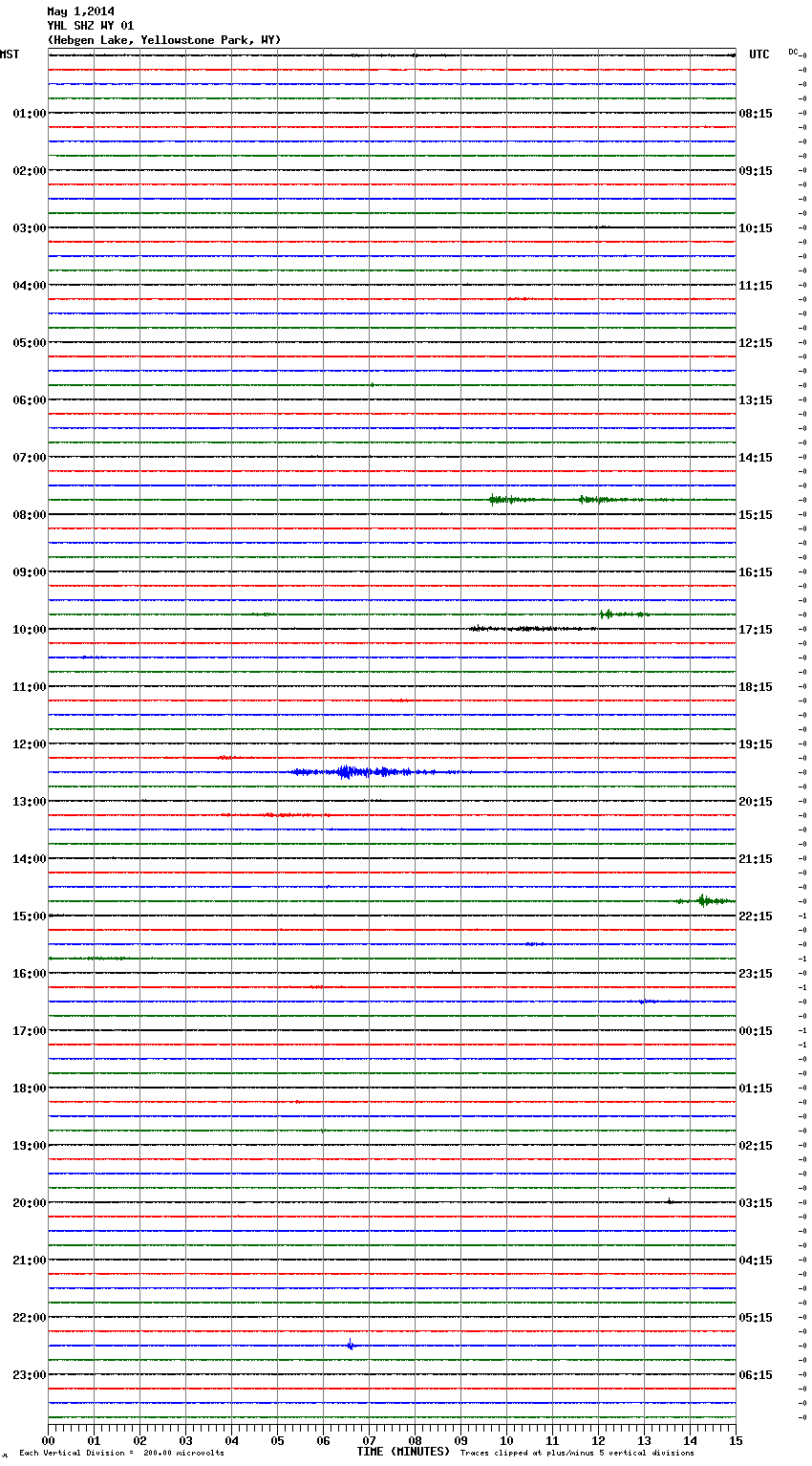Click the red signal on the 13:15 trace

pyautogui.click(x=277, y=815)
